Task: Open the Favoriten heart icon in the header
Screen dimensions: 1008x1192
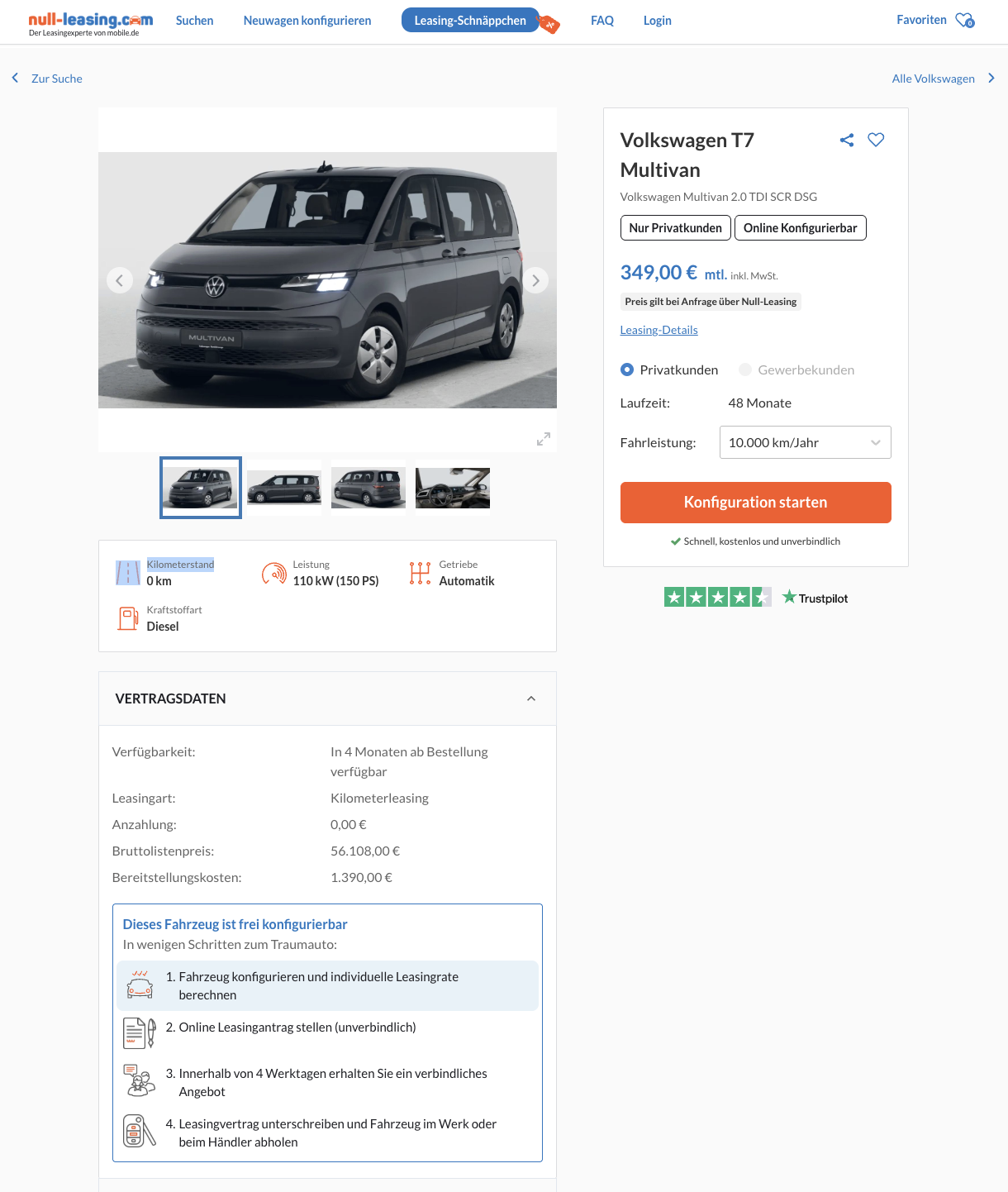Action: click(x=964, y=20)
